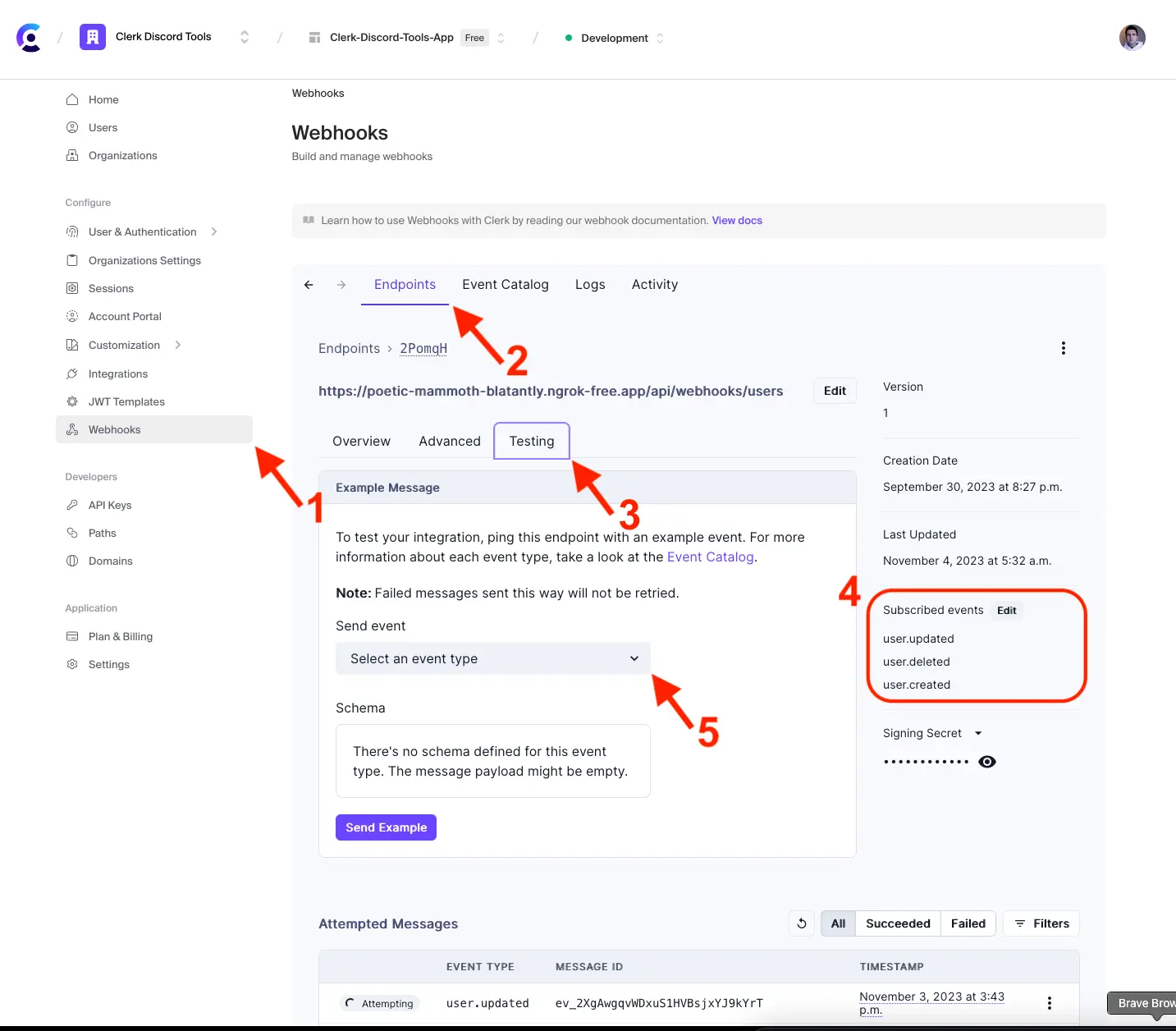Viewport: 1176px width, 1031px height.
Task: Refresh the Attempted Messages list
Action: [802, 923]
